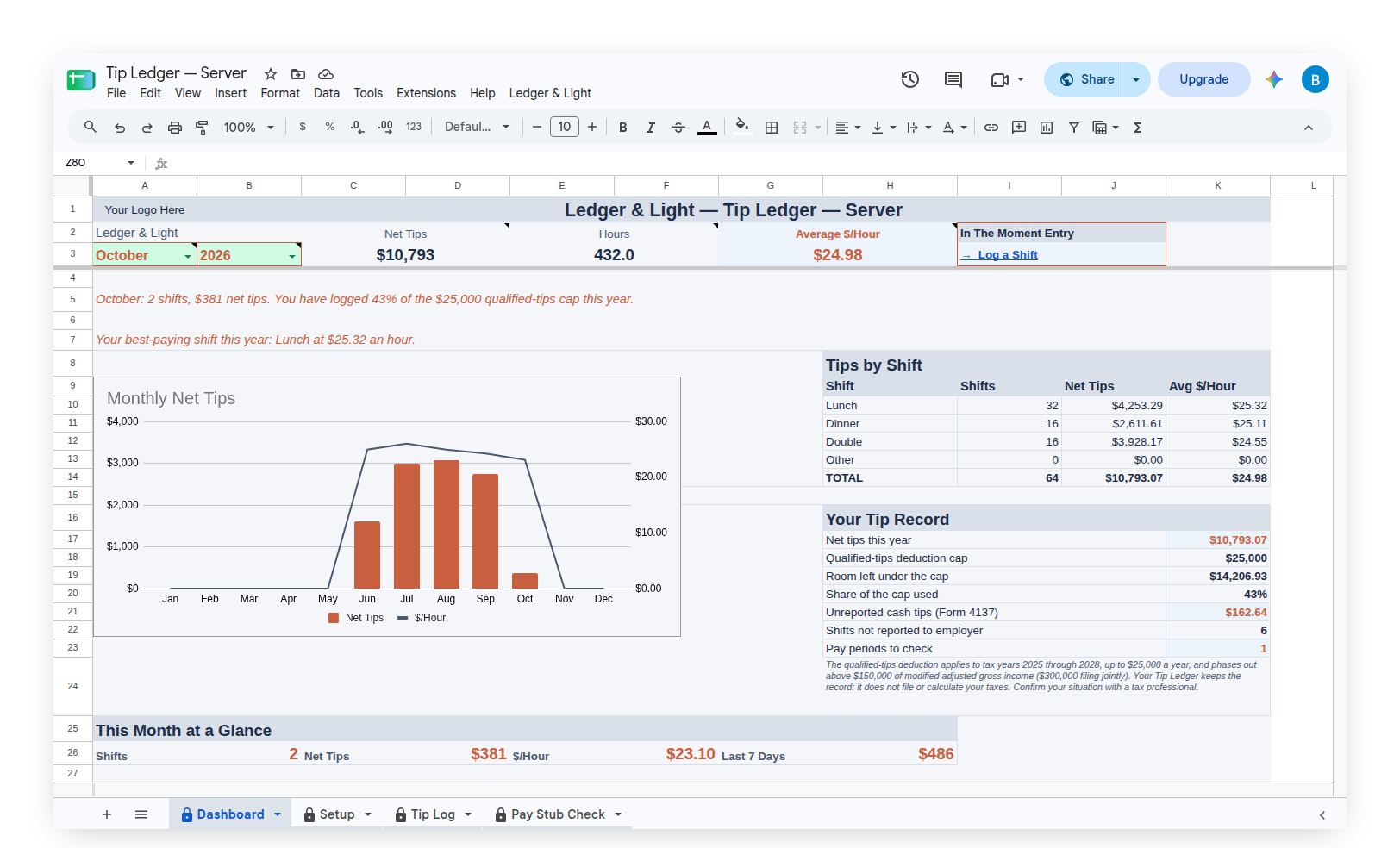This screenshot has width=1400, height=848.
Task: Open the Extensions menu
Action: tap(426, 93)
